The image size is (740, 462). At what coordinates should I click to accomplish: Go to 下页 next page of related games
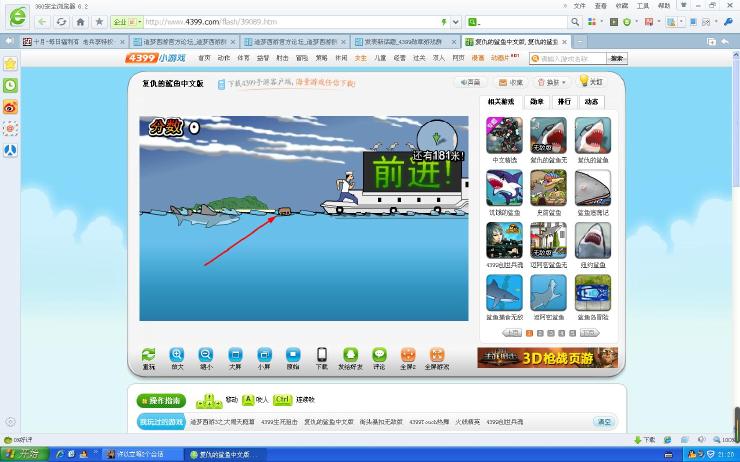(589, 333)
